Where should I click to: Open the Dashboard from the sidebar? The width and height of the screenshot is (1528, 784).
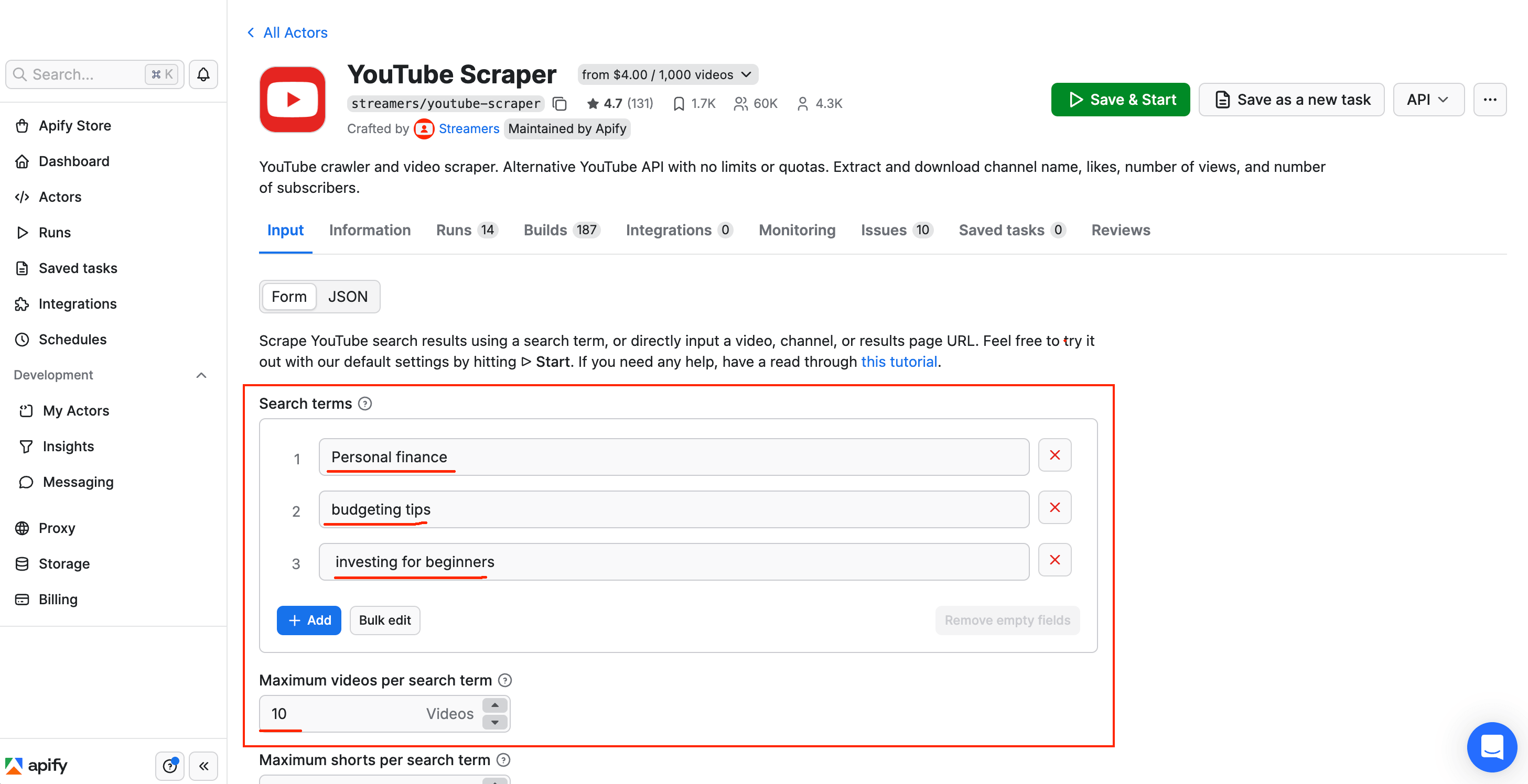pyautogui.click(x=73, y=161)
